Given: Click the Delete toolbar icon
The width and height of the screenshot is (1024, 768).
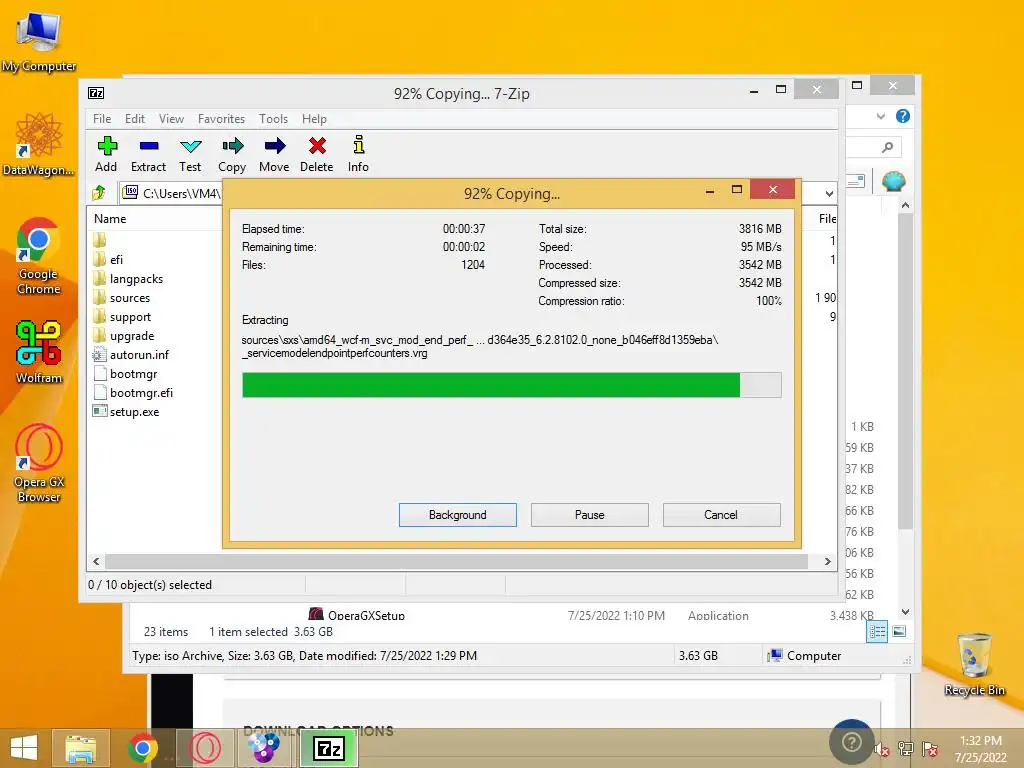Looking at the screenshot, I should 317,154.
